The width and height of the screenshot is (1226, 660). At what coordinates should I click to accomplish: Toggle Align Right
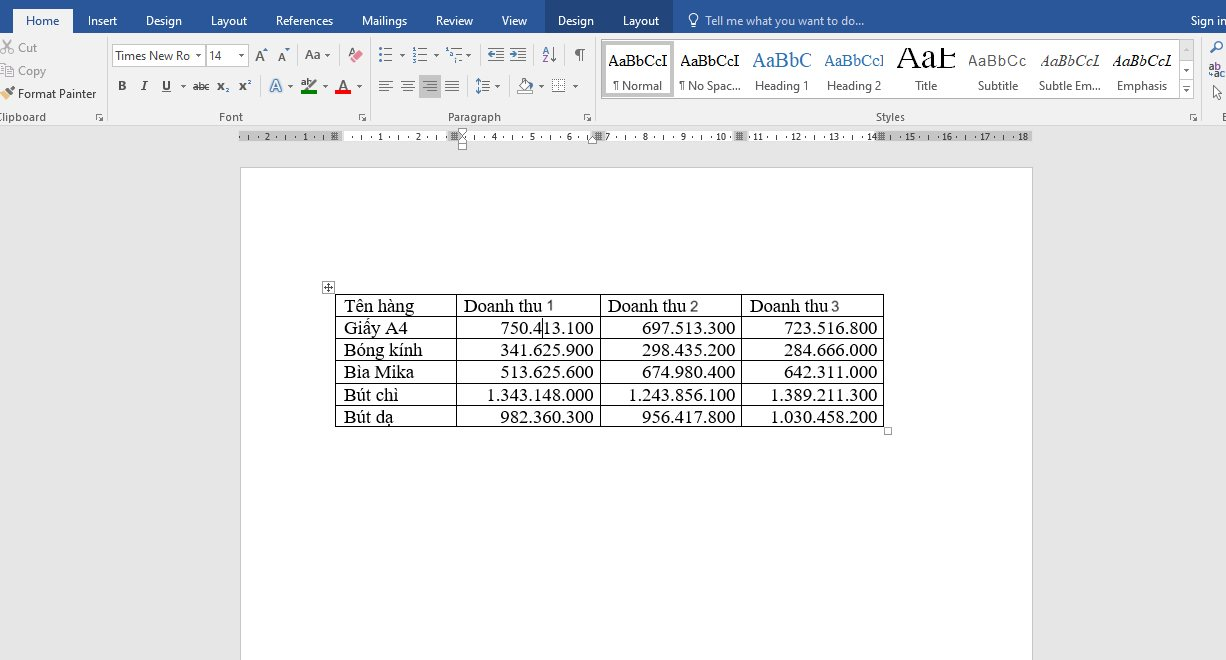pos(430,87)
